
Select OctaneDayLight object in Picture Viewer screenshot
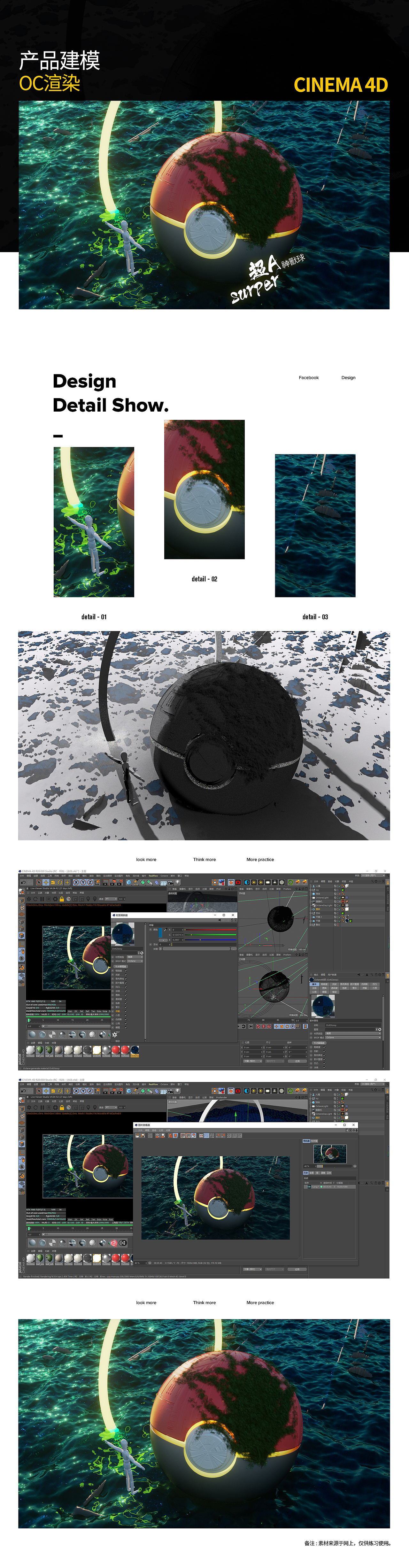pos(323,1114)
